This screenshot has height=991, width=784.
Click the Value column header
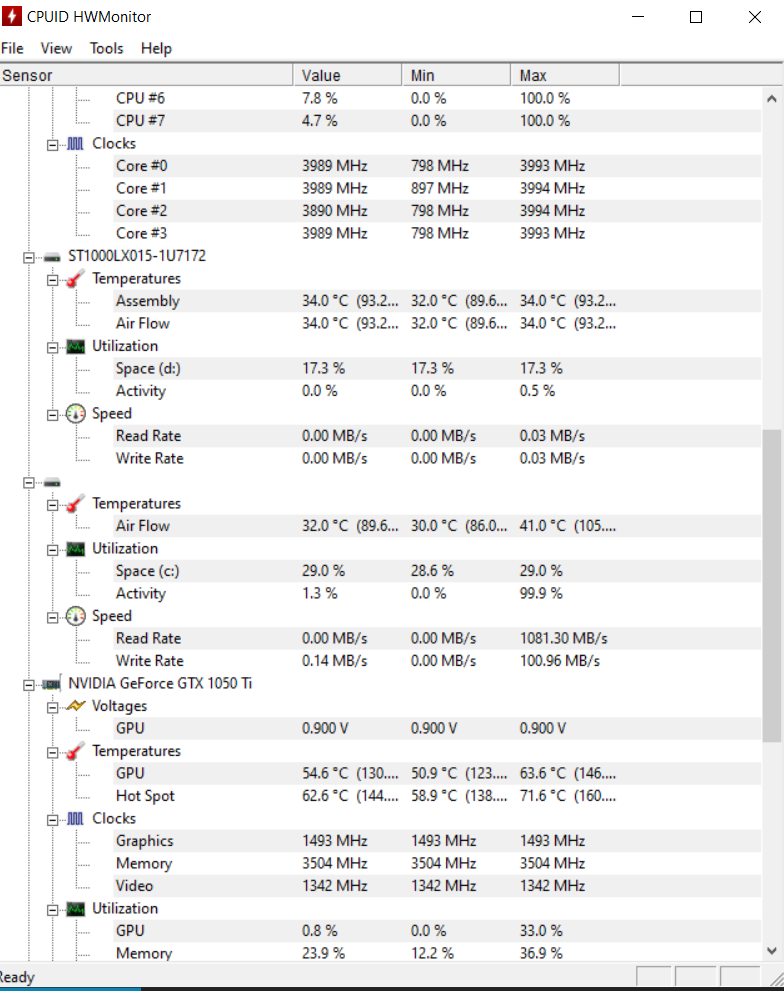[x=347, y=75]
